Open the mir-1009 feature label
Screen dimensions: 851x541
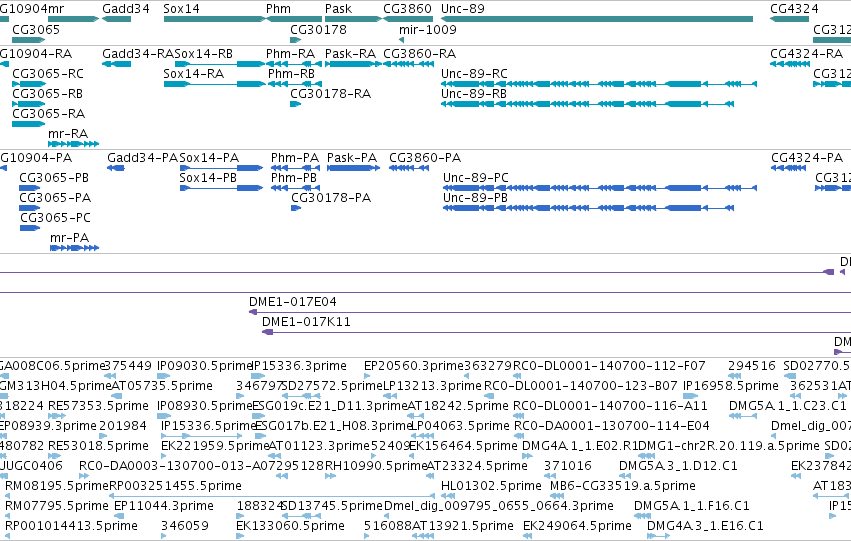[428, 29]
